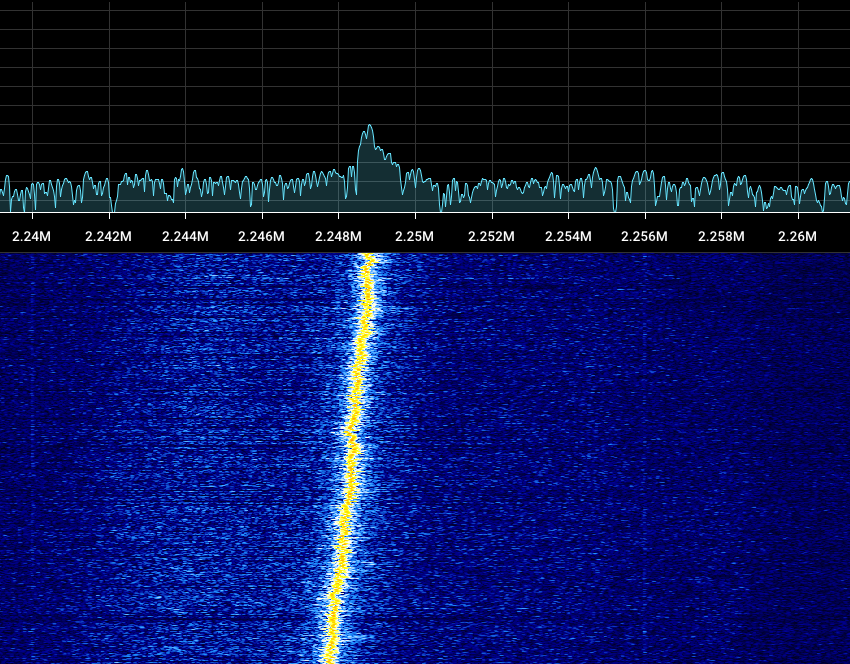Click the 2.242M frequency label

tap(108, 237)
